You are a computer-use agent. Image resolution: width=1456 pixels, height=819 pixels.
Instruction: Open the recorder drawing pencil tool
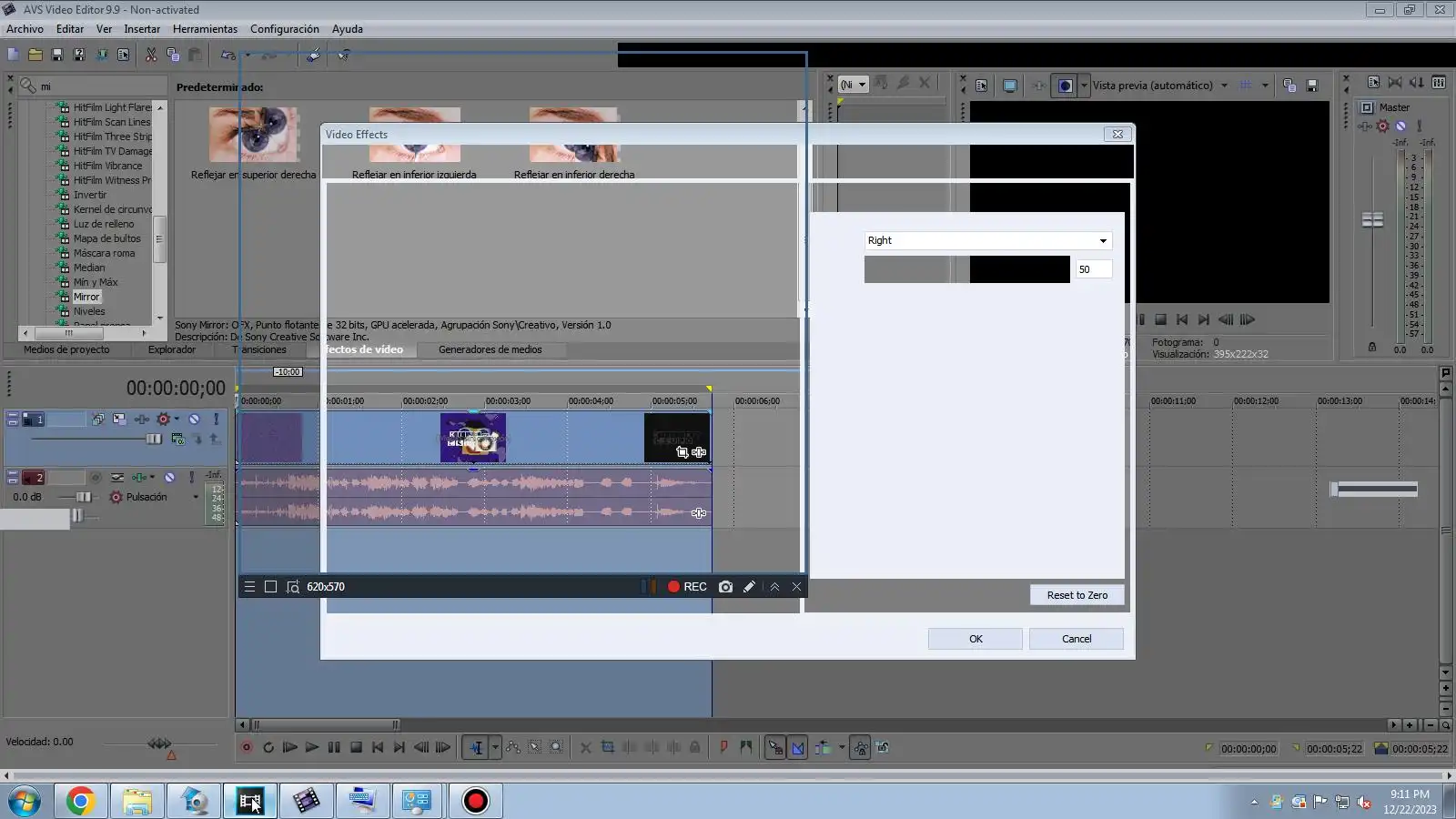749,587
